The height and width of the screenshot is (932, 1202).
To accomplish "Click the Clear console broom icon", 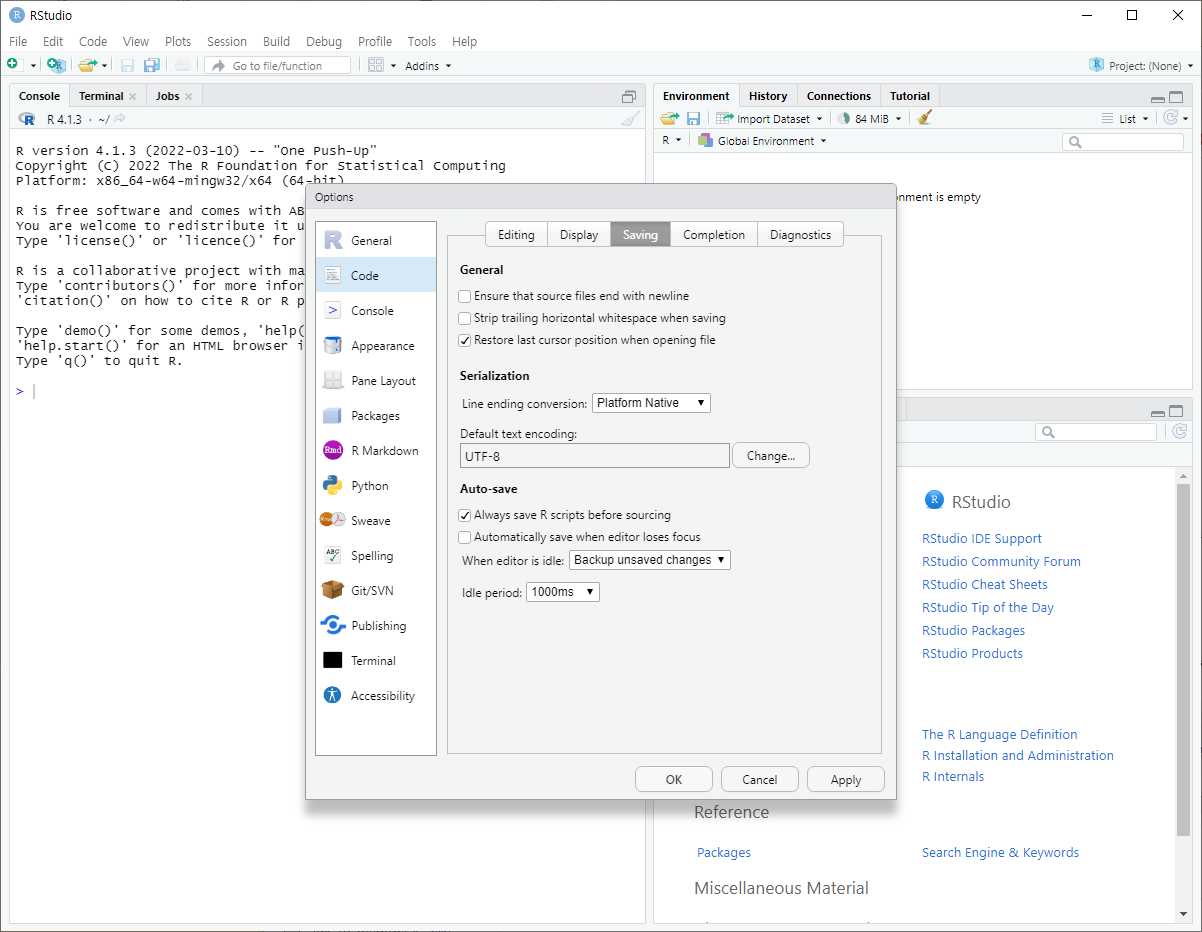I will tap(630, 119).
